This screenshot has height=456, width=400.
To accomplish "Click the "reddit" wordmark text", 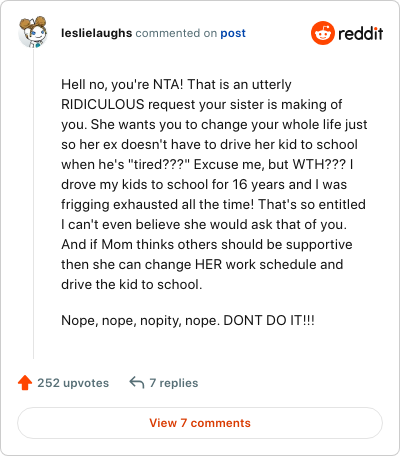I will point(361,33).
